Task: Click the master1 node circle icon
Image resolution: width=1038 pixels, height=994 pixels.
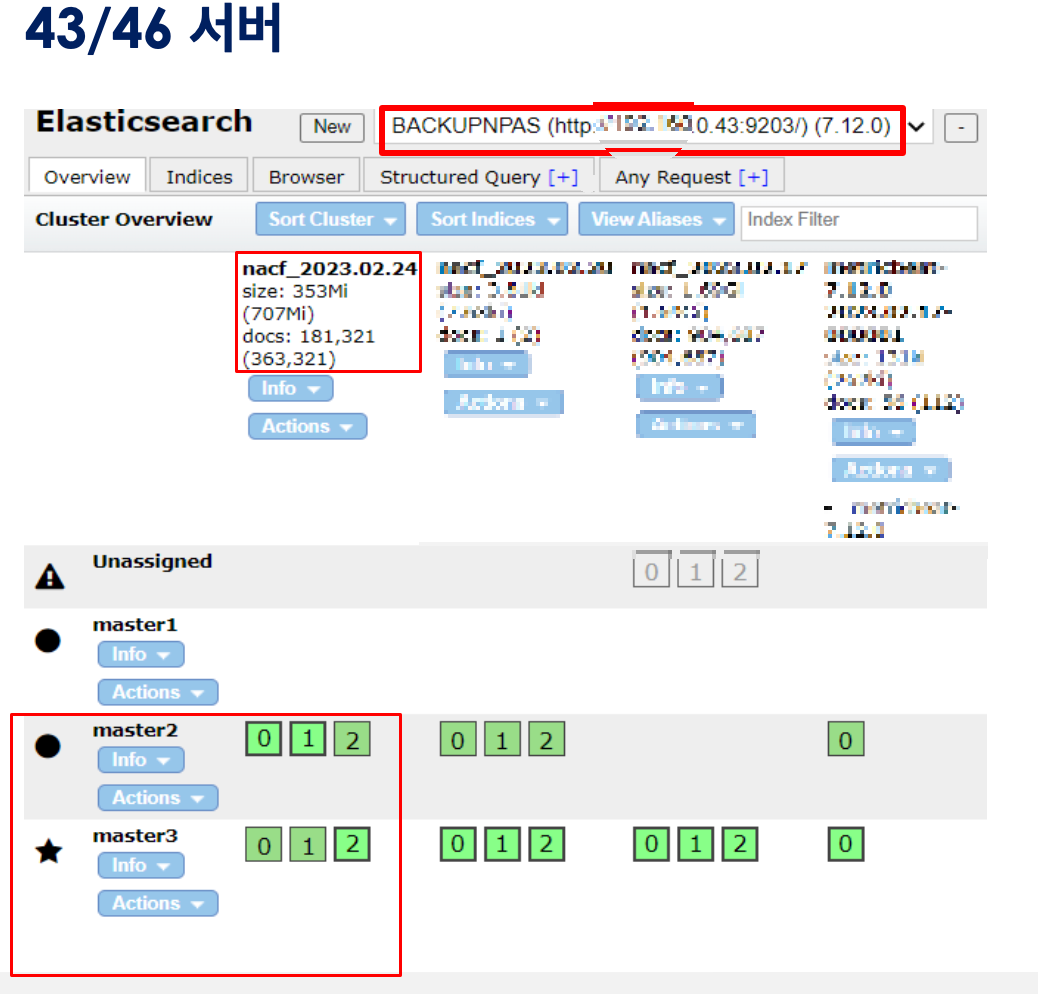Action: pos(48,640)
